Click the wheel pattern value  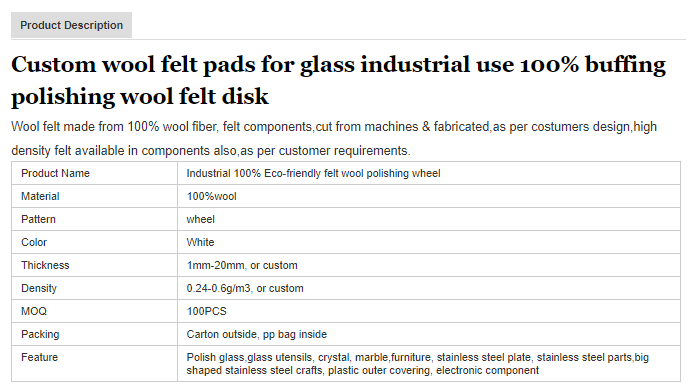200,219
